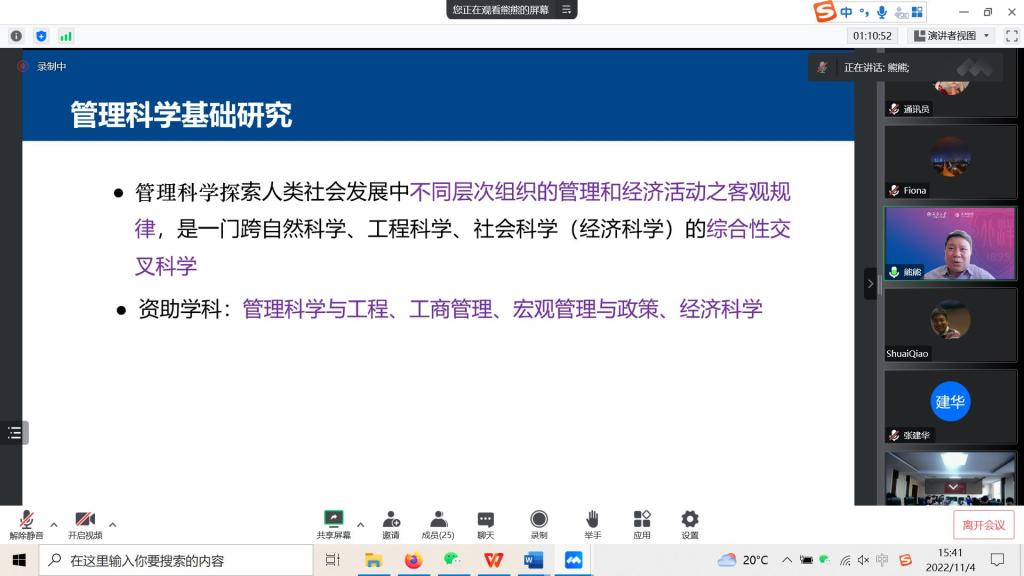
Task: Open the 演讲者视图 view dropdown
Action: pos(951,36)
